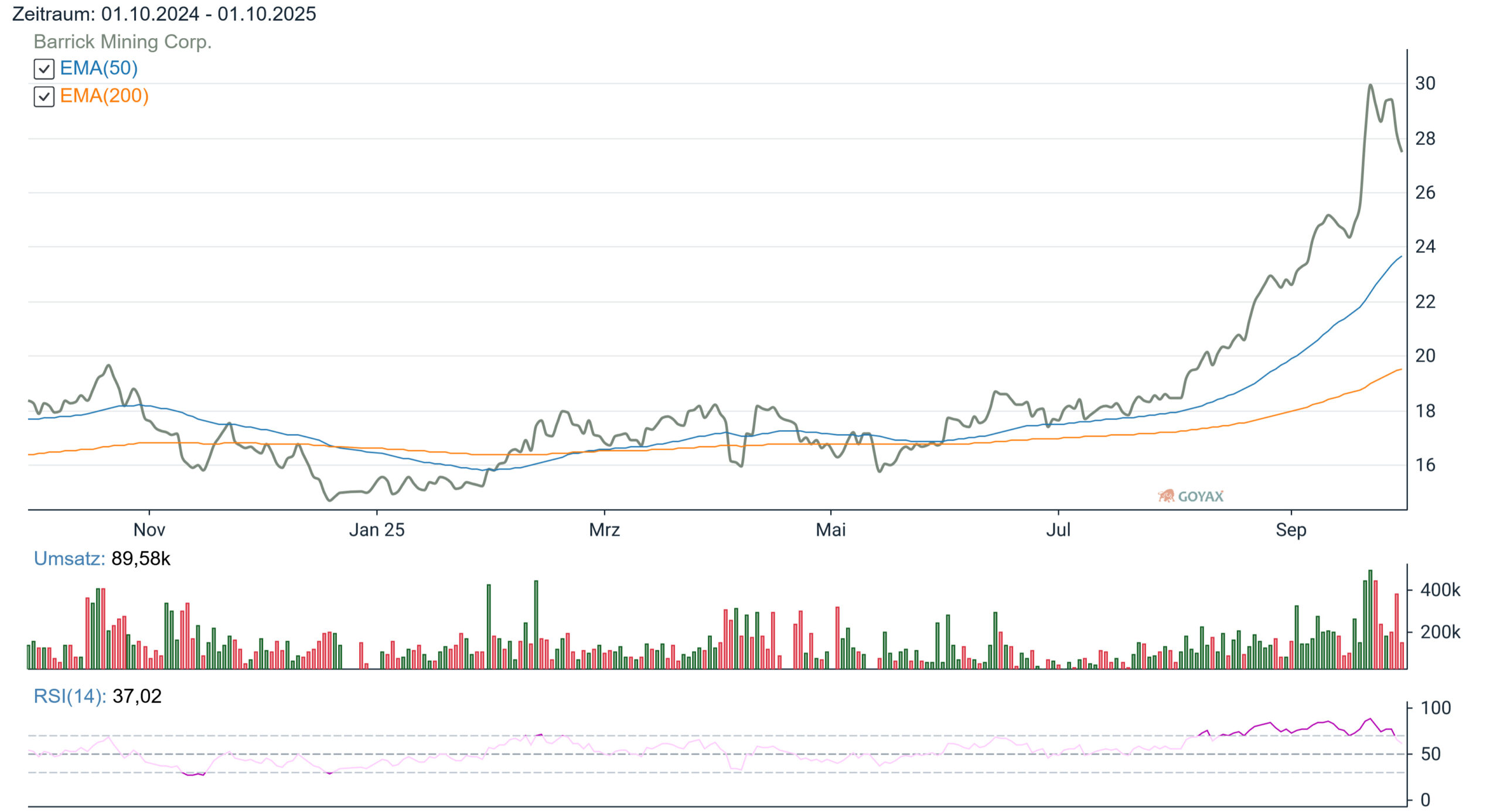The image size is (1500, 812).
Task: Click the Jan 25 axis label
Action: (x=377, y=530)
